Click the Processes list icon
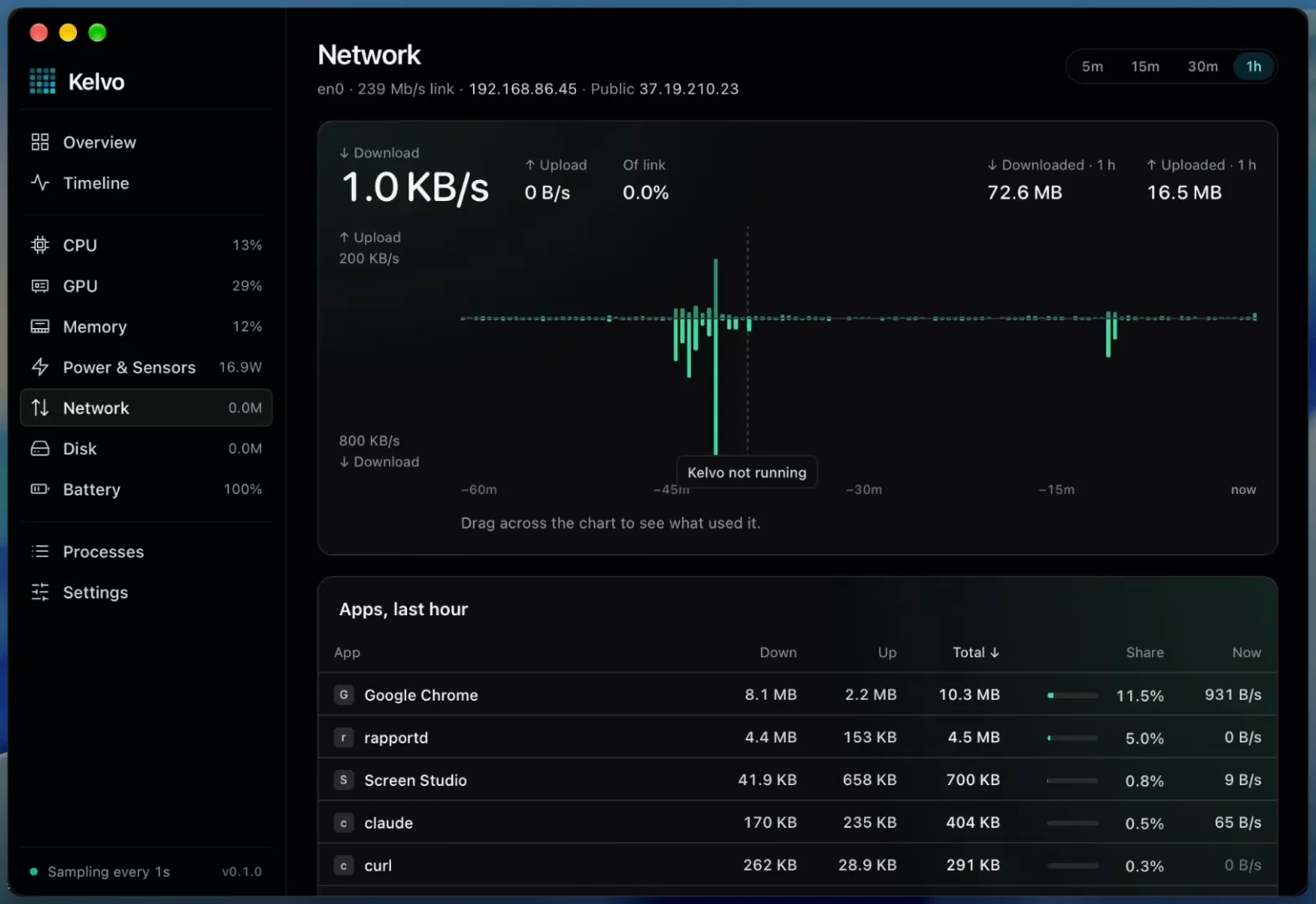 pyautogui.click(x=40, y=552)
